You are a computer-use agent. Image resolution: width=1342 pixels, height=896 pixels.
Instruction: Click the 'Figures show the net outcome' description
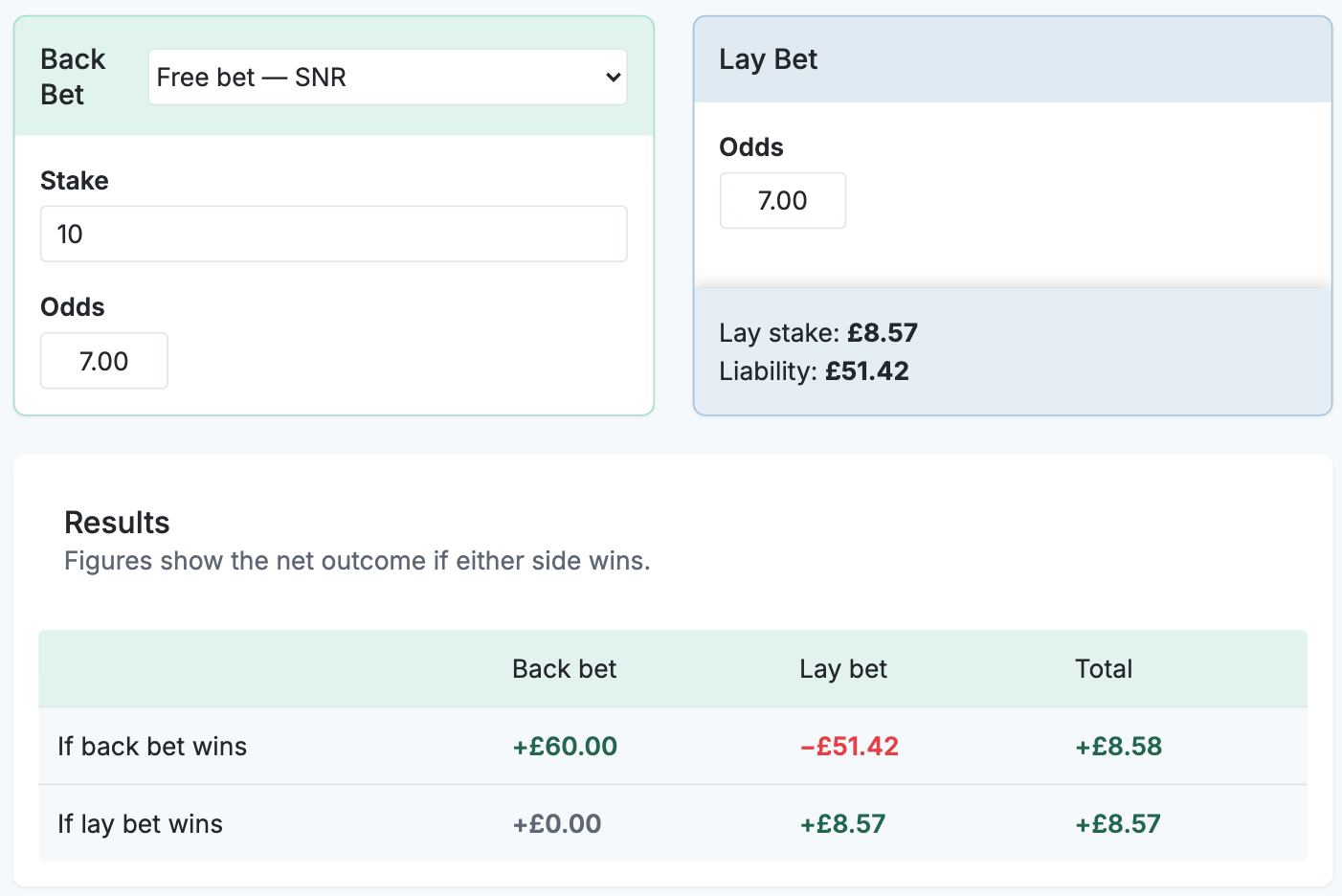357,561
